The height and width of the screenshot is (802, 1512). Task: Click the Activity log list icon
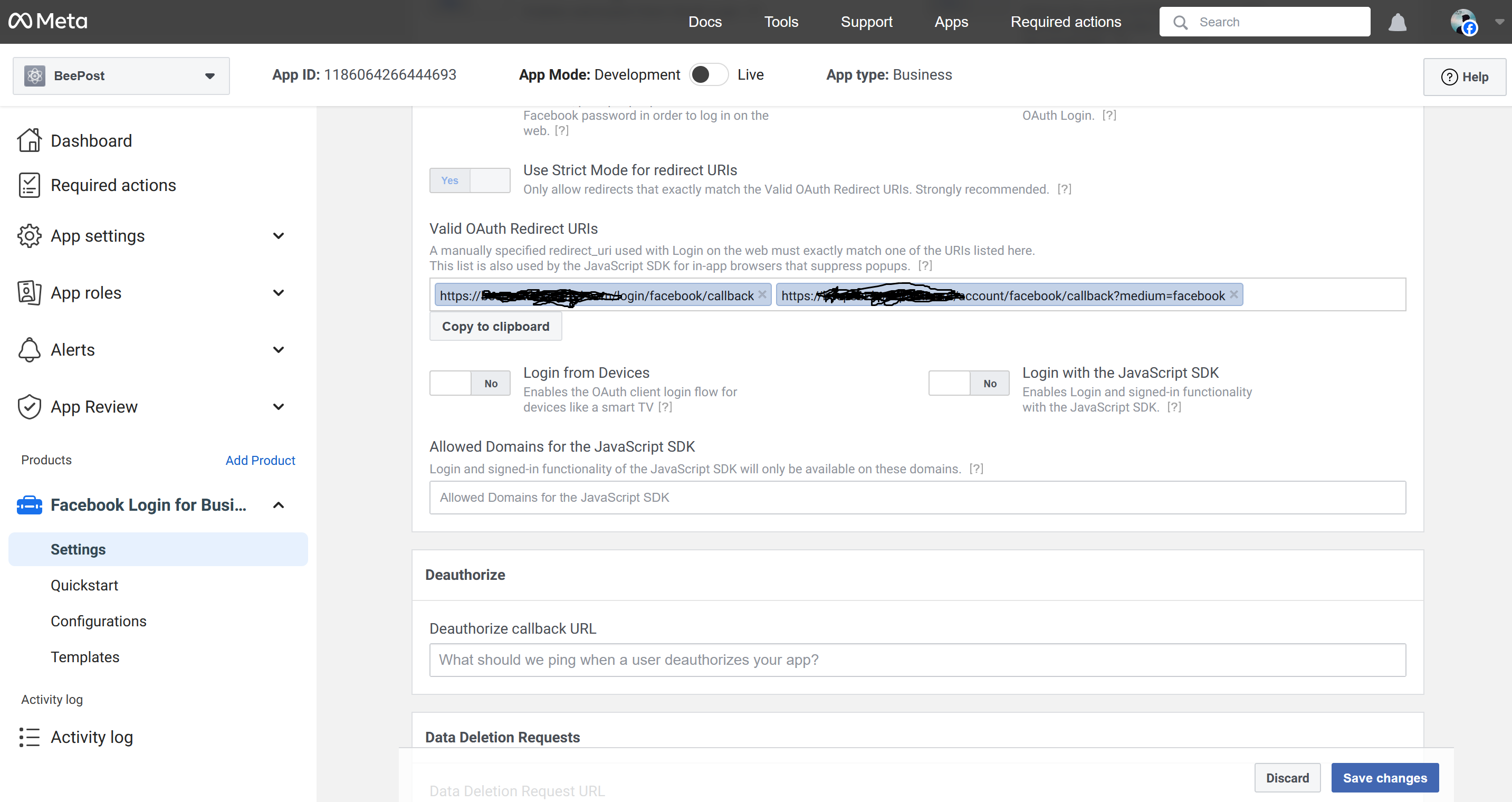30,737
